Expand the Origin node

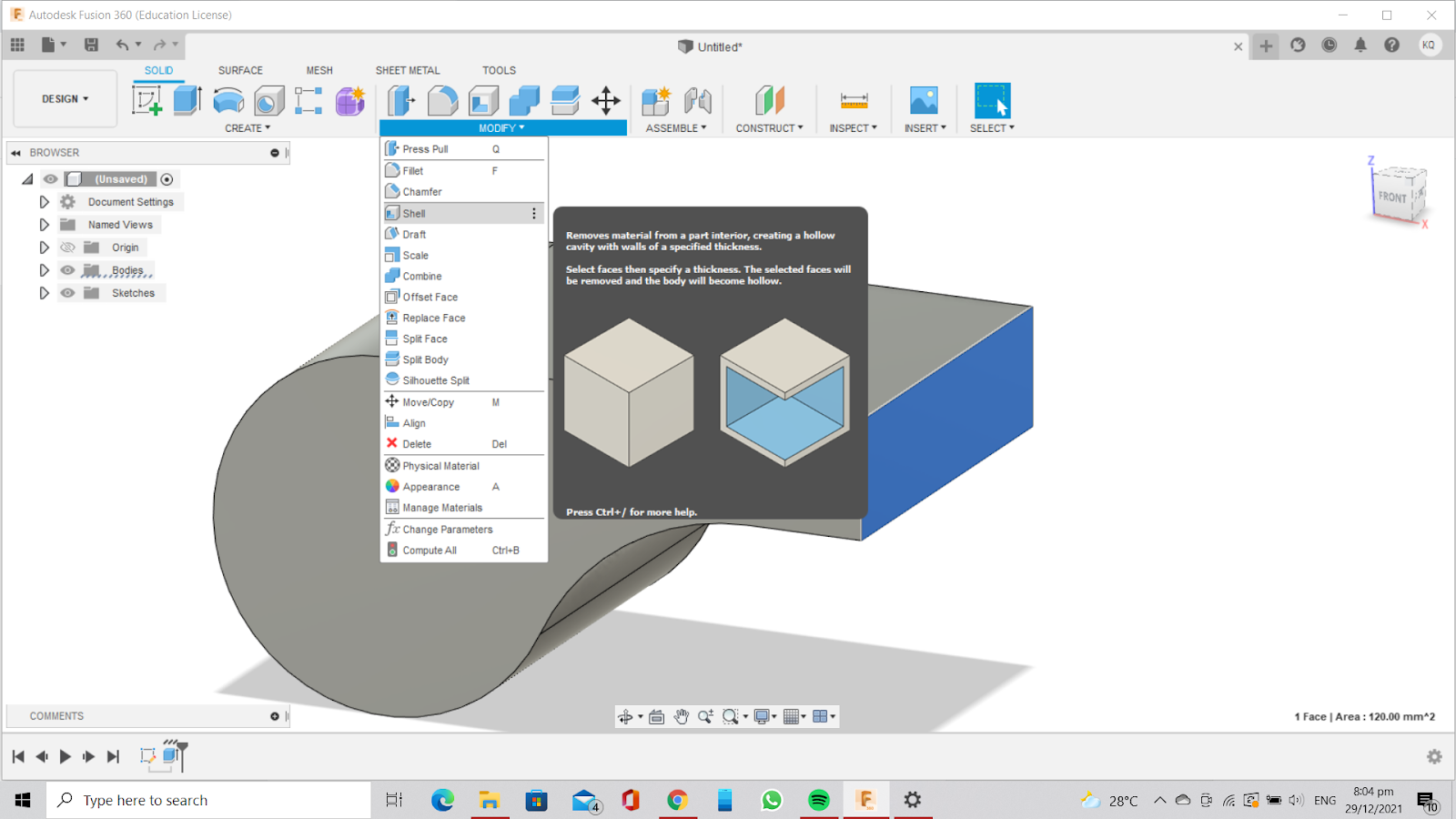click(44, 248)
